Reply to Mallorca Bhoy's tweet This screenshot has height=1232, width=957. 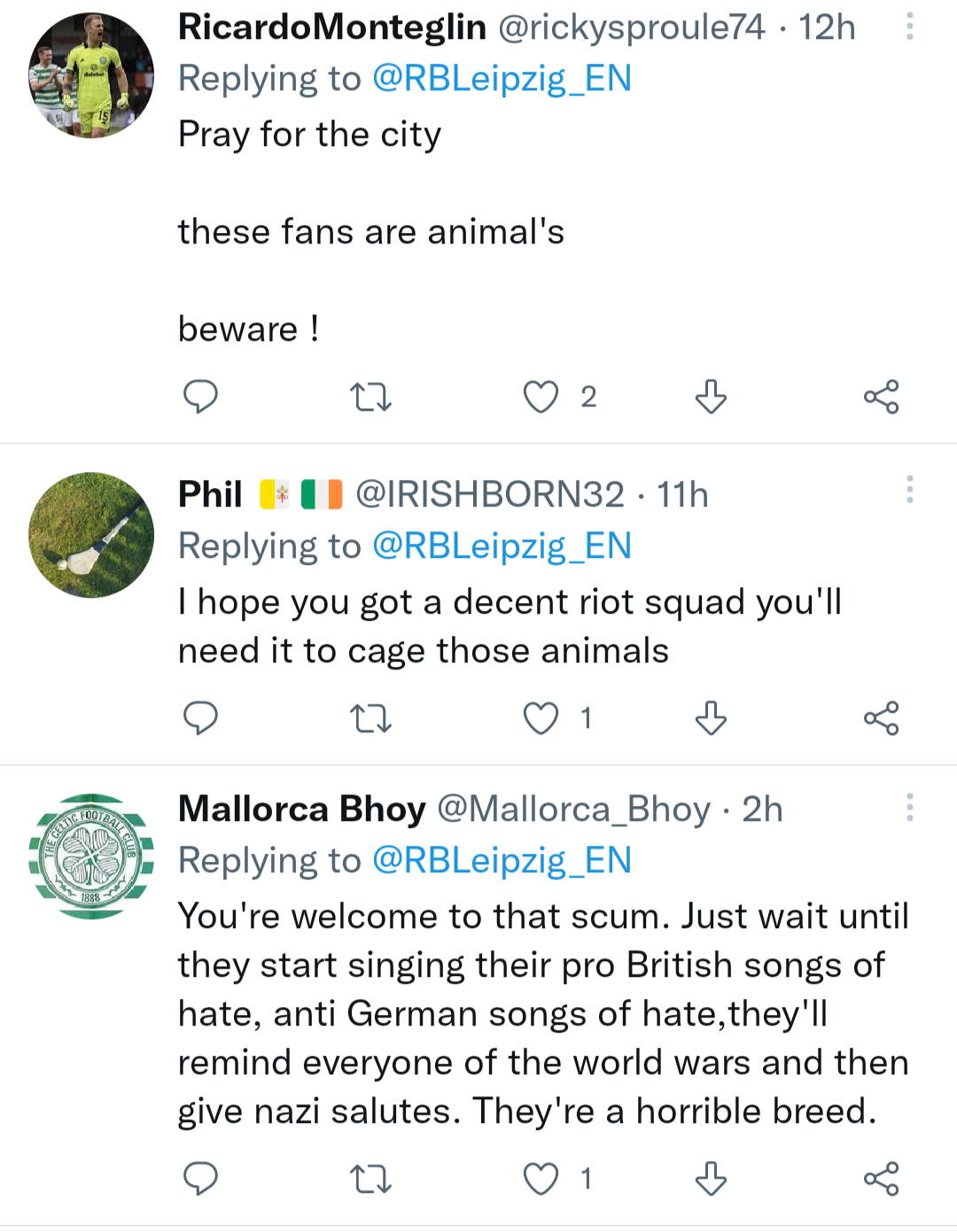coord(200,1178)
